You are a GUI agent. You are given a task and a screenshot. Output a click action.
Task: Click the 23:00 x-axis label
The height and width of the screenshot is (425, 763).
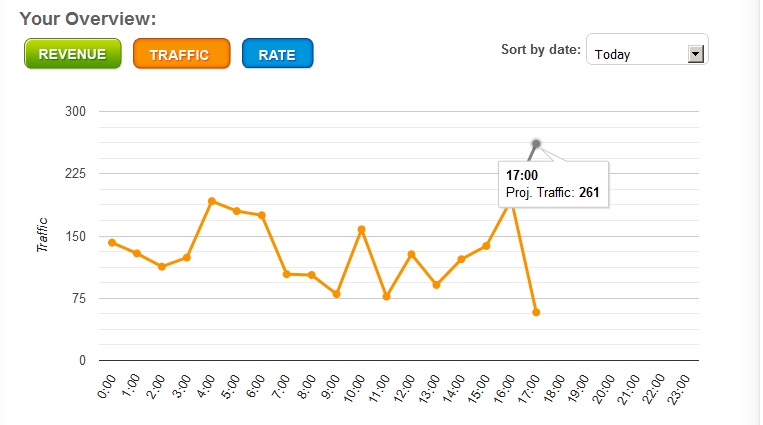[682, 384]
